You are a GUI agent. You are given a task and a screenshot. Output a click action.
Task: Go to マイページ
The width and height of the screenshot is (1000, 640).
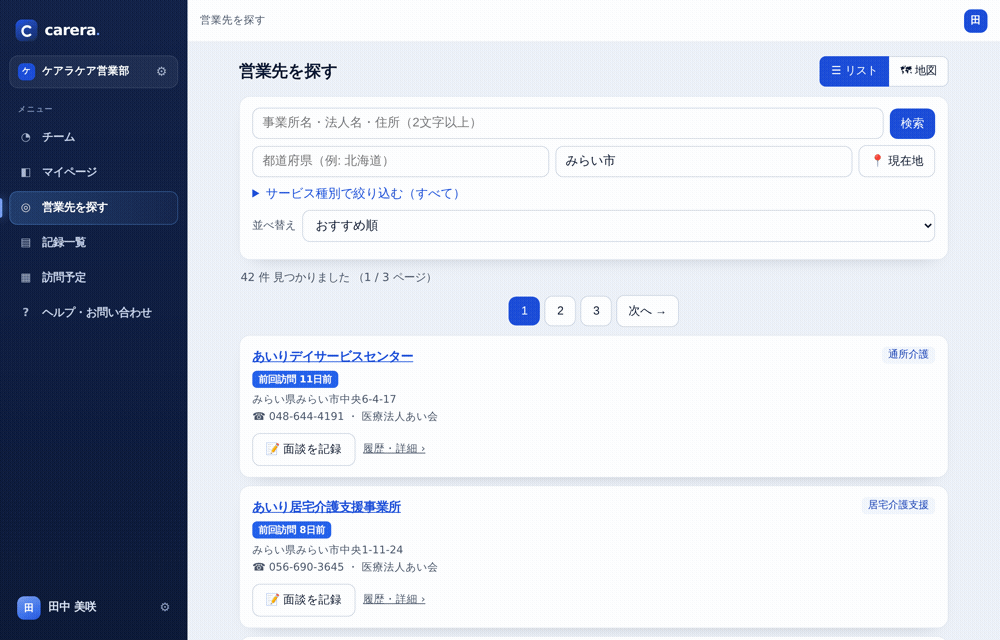(x=93, y=172)
